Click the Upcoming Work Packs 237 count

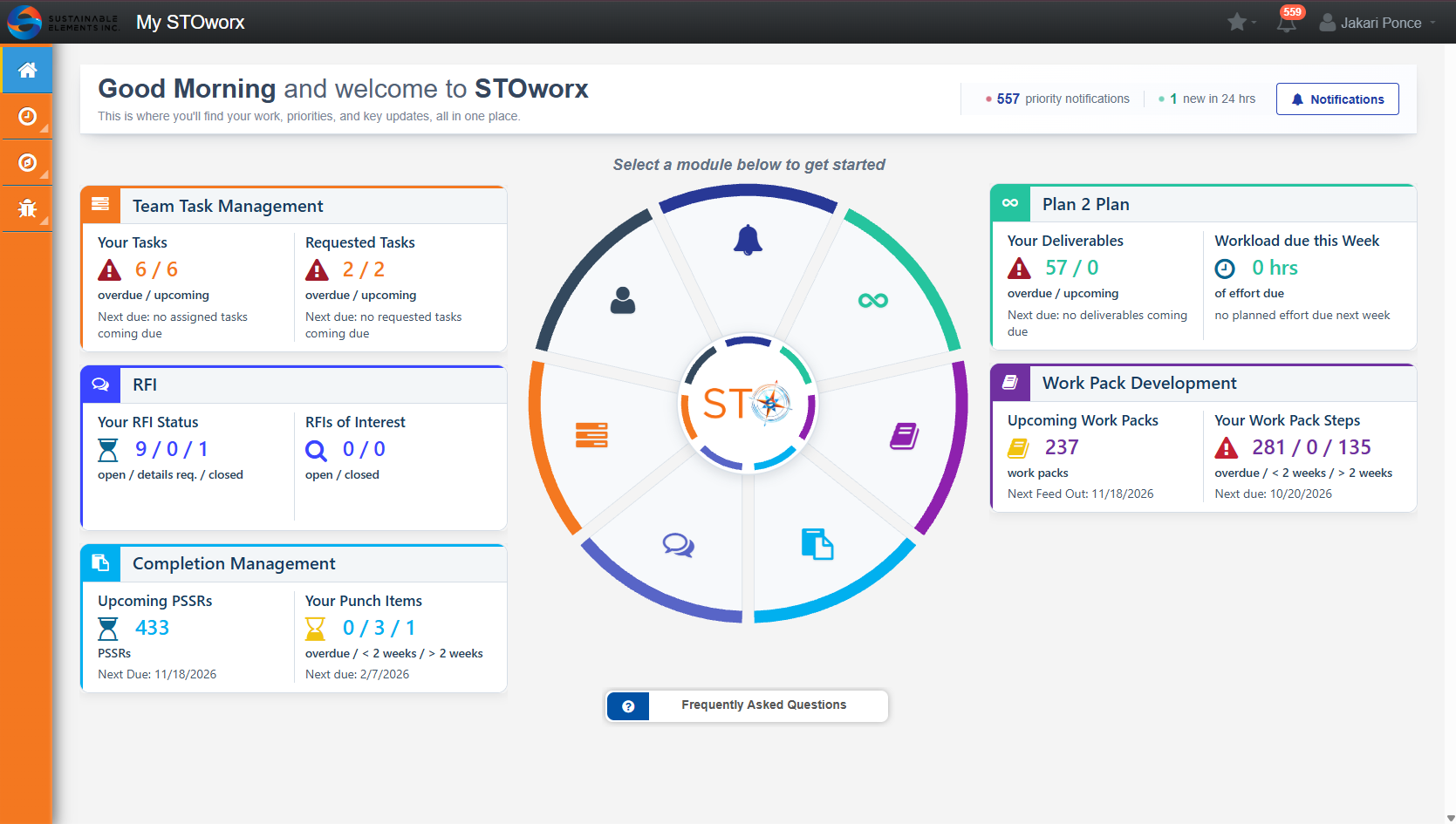1062,447
